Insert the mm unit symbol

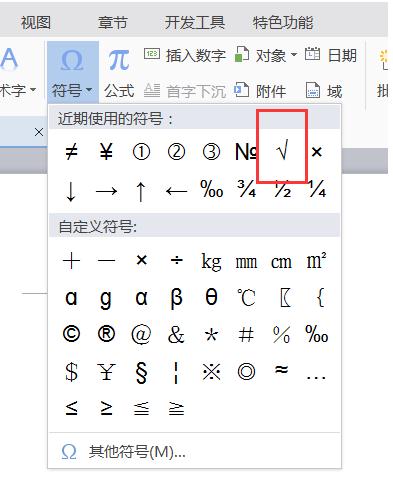246,262
